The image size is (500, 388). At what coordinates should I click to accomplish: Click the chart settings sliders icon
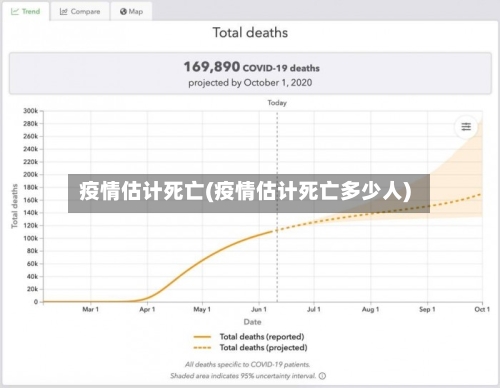pyautogui.click(x=466, y=127)
